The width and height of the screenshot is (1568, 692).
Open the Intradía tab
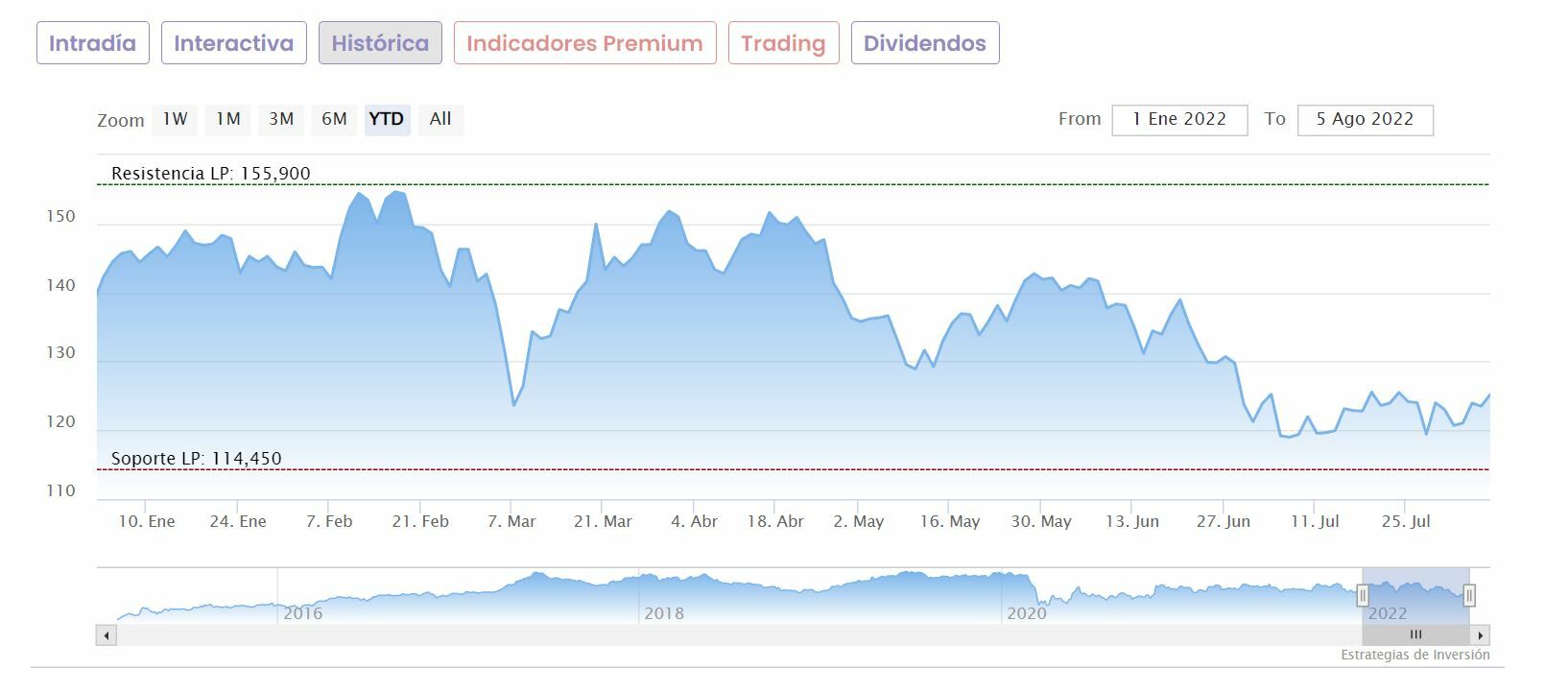(x=93, y=43)
